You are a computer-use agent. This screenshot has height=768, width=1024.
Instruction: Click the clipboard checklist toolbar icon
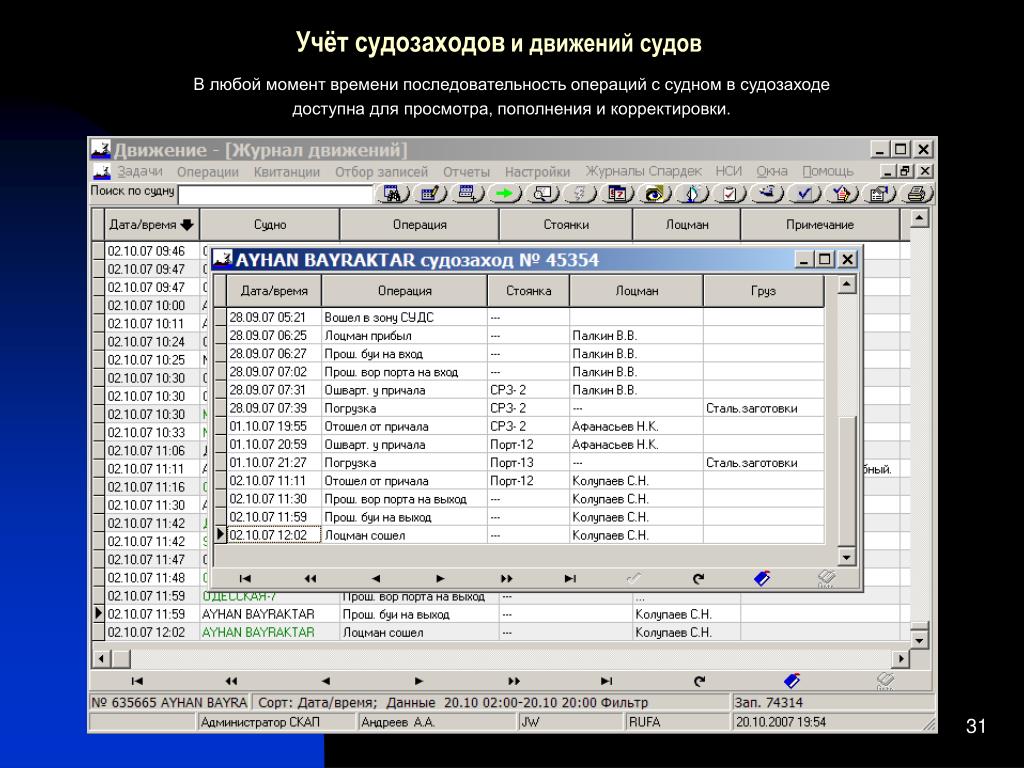(730, 193)
